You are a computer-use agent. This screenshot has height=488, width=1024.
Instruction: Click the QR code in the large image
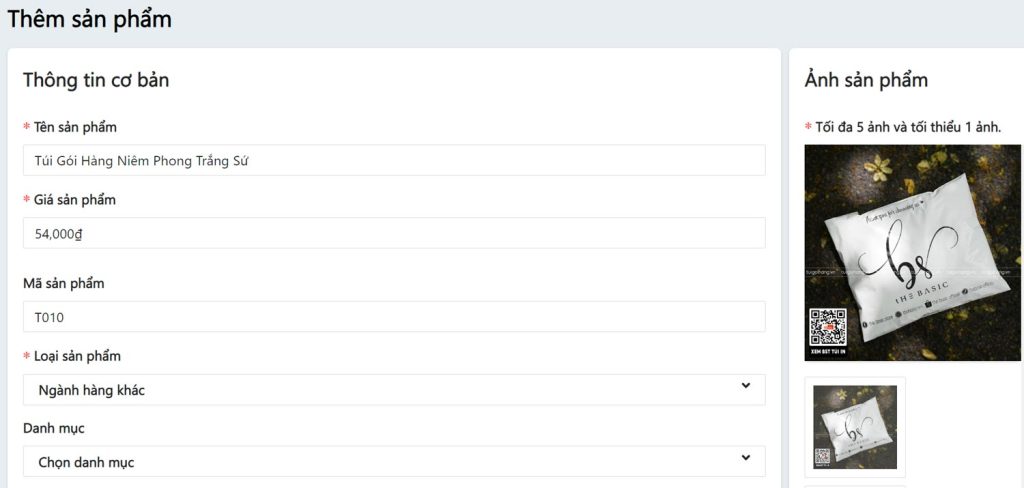click(x=828, y=327)
